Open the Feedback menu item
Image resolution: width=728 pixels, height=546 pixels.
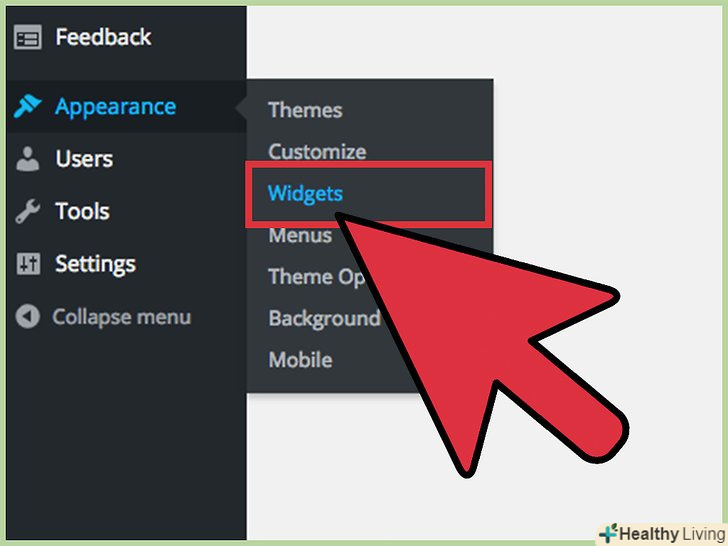103,37
